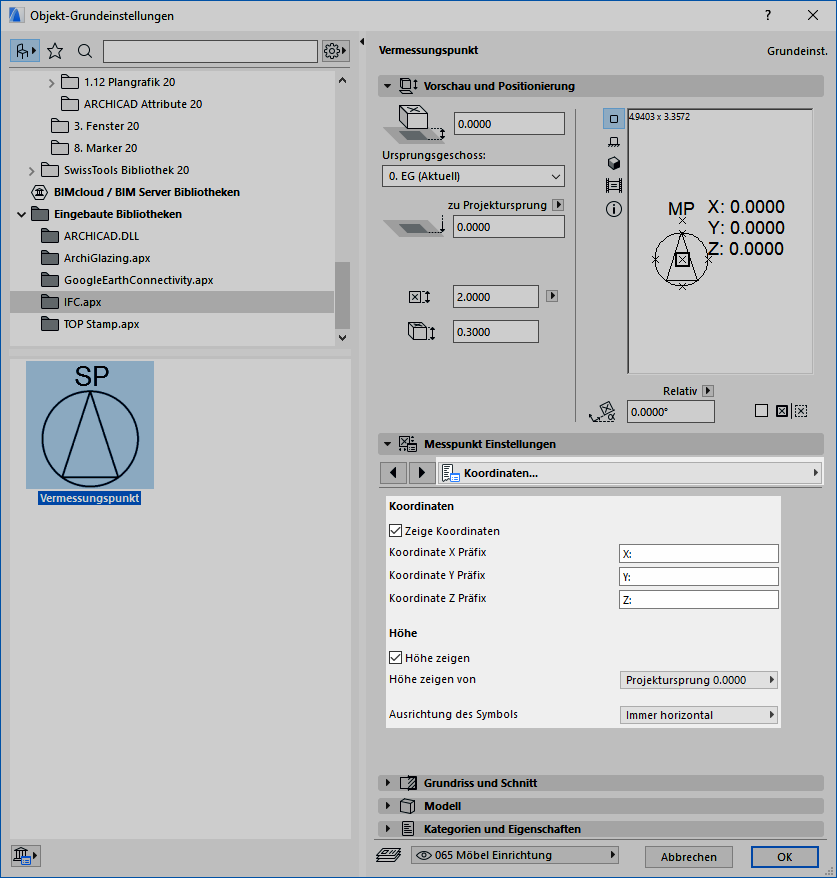Viewport: 837px width, 878px height.
Task: Open the Relativ arrow menu
Action: (x=708, y=391)
